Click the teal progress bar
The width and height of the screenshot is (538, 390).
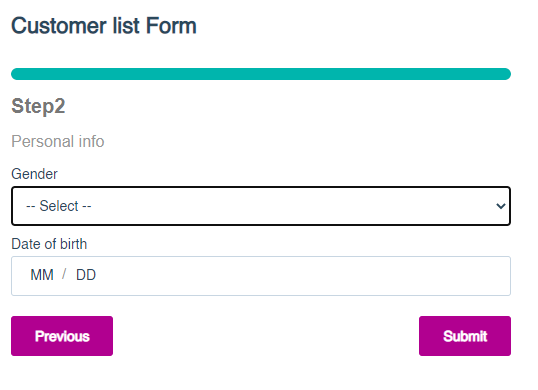(x=261, y=74)
